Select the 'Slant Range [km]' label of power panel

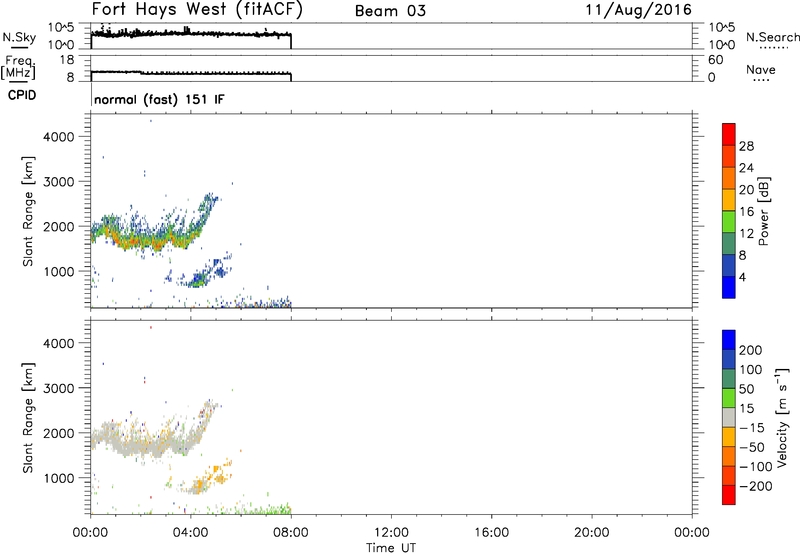[28, 211]
